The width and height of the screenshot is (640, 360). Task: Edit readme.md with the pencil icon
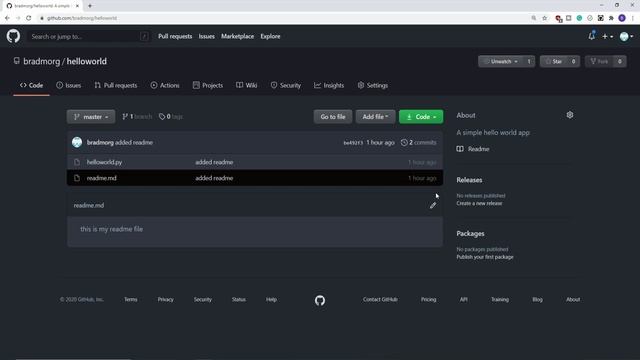tap(433, 205)
